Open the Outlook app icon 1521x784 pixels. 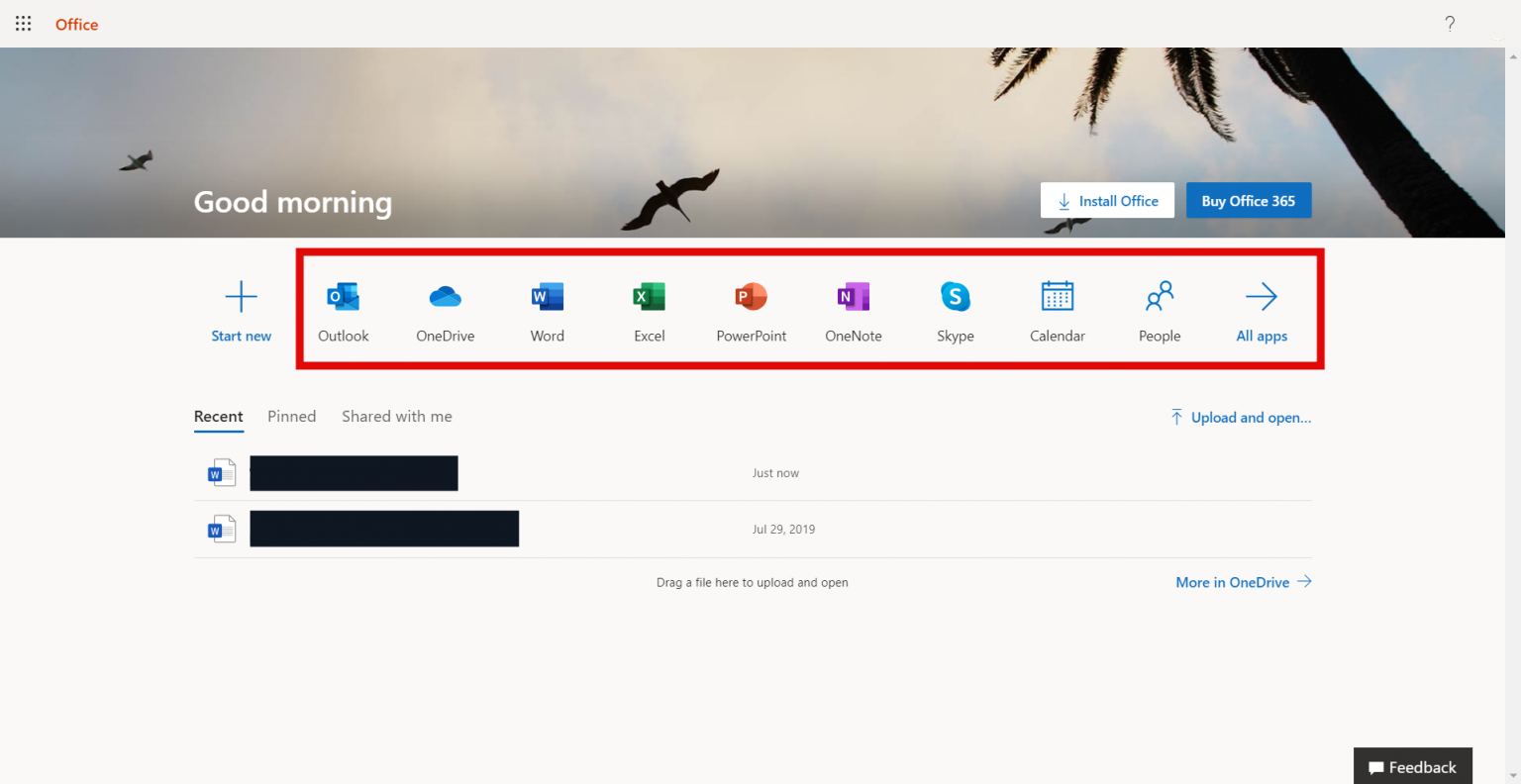(344, 297)
